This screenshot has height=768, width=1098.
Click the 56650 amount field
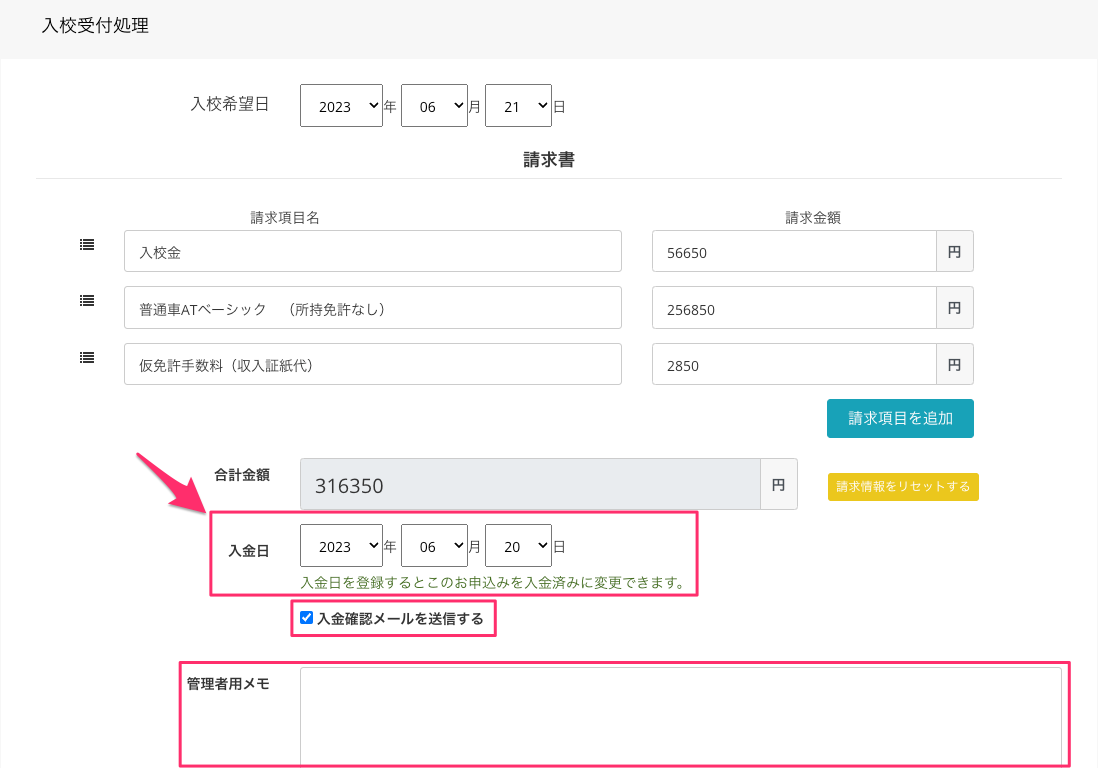point(793,251)
